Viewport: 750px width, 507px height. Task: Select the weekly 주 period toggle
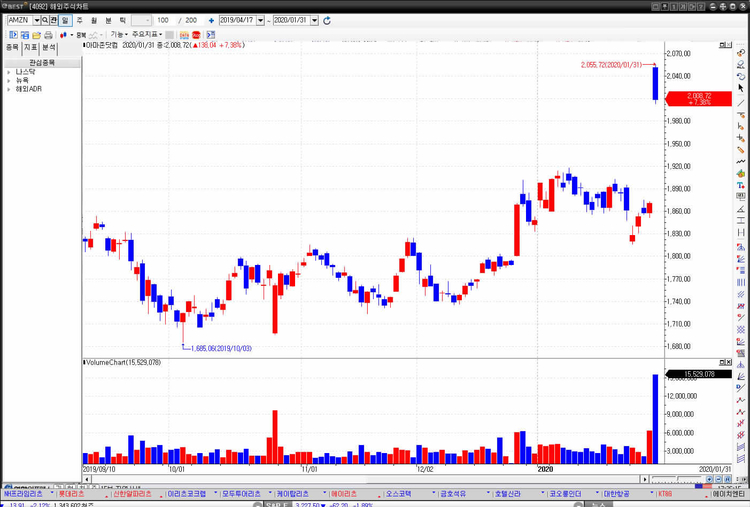(x=79, y=21)
